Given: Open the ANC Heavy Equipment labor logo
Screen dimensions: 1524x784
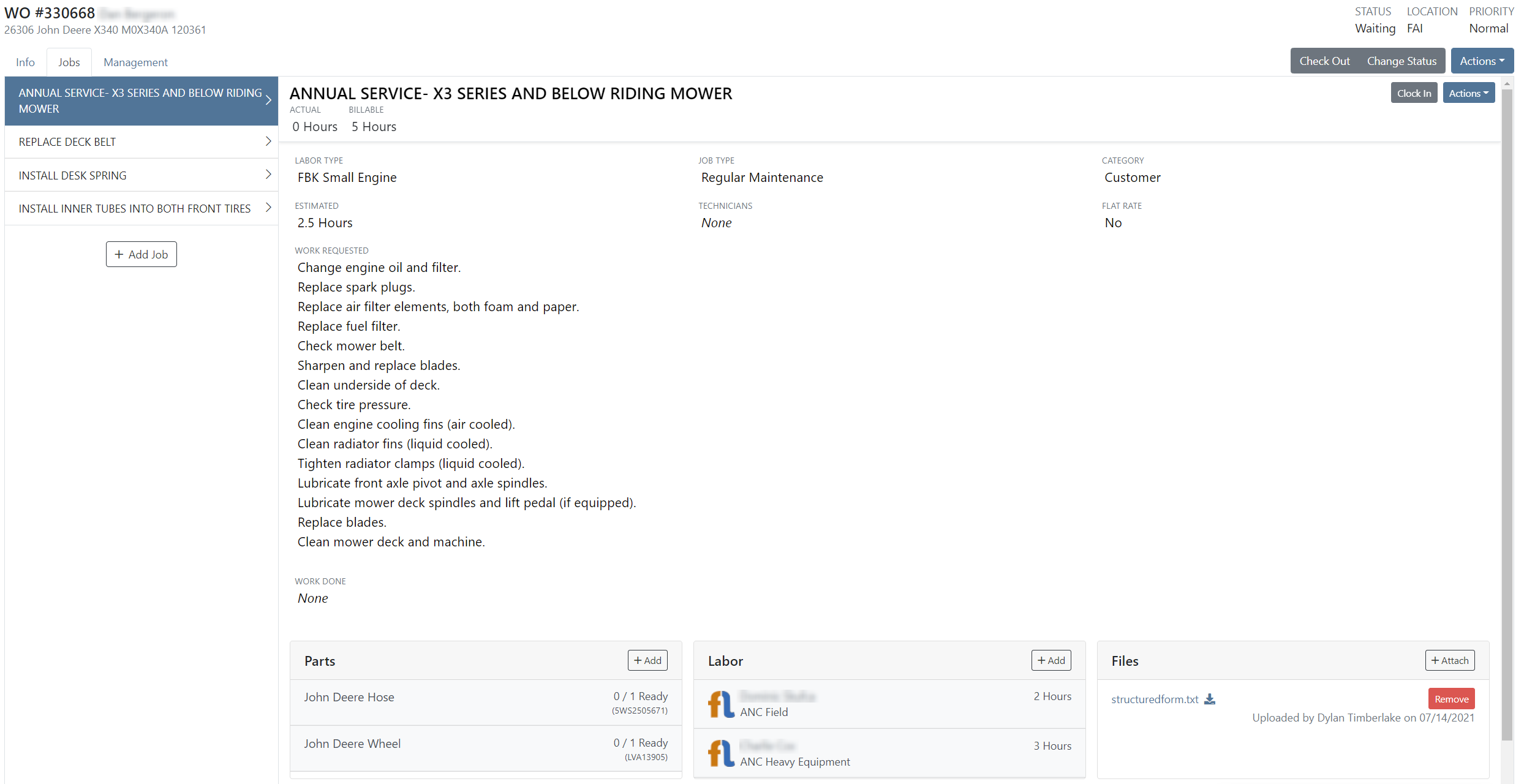Looking at the screenshot, I should coord(721,753).
